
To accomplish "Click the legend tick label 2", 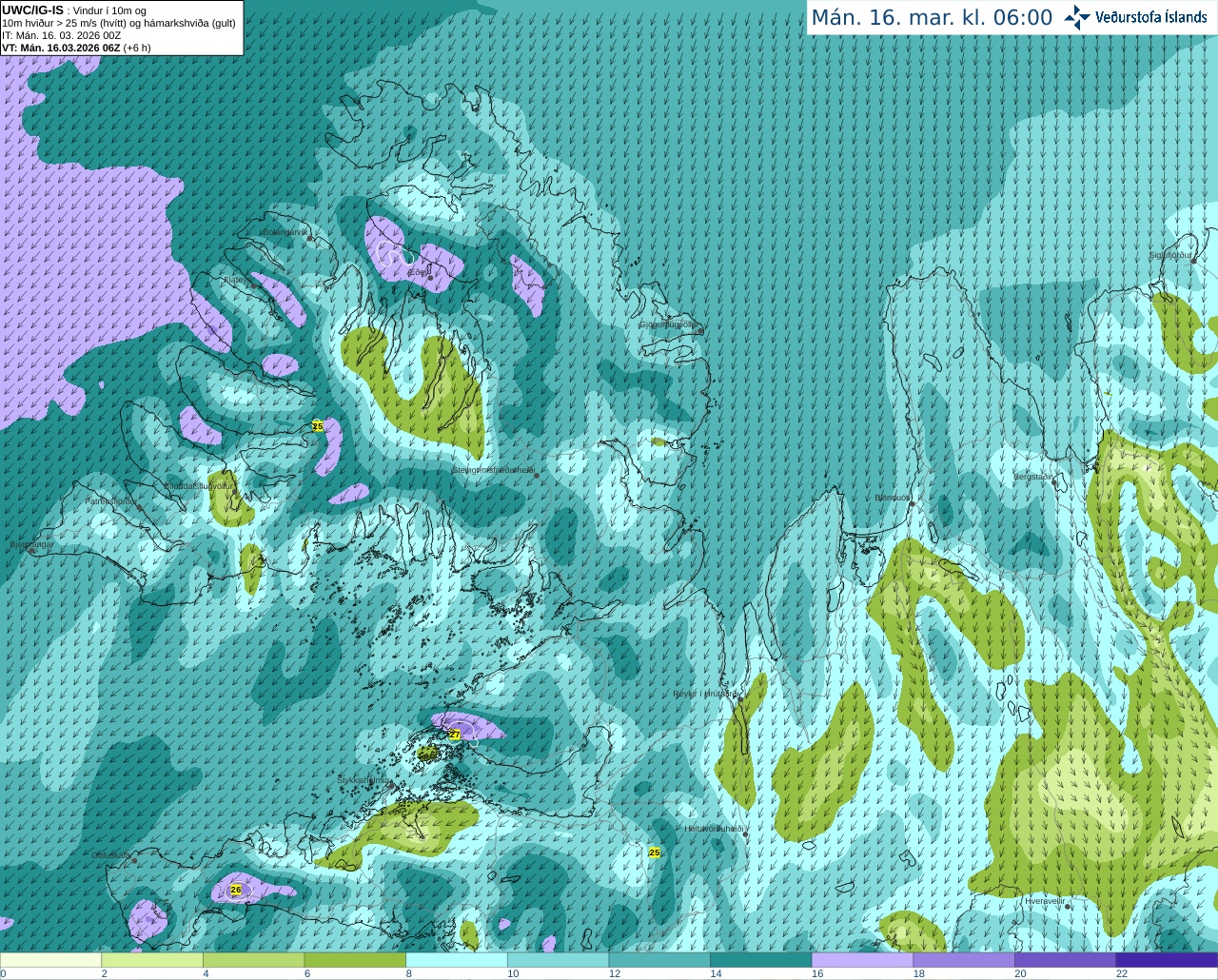I will coord(105,973).
